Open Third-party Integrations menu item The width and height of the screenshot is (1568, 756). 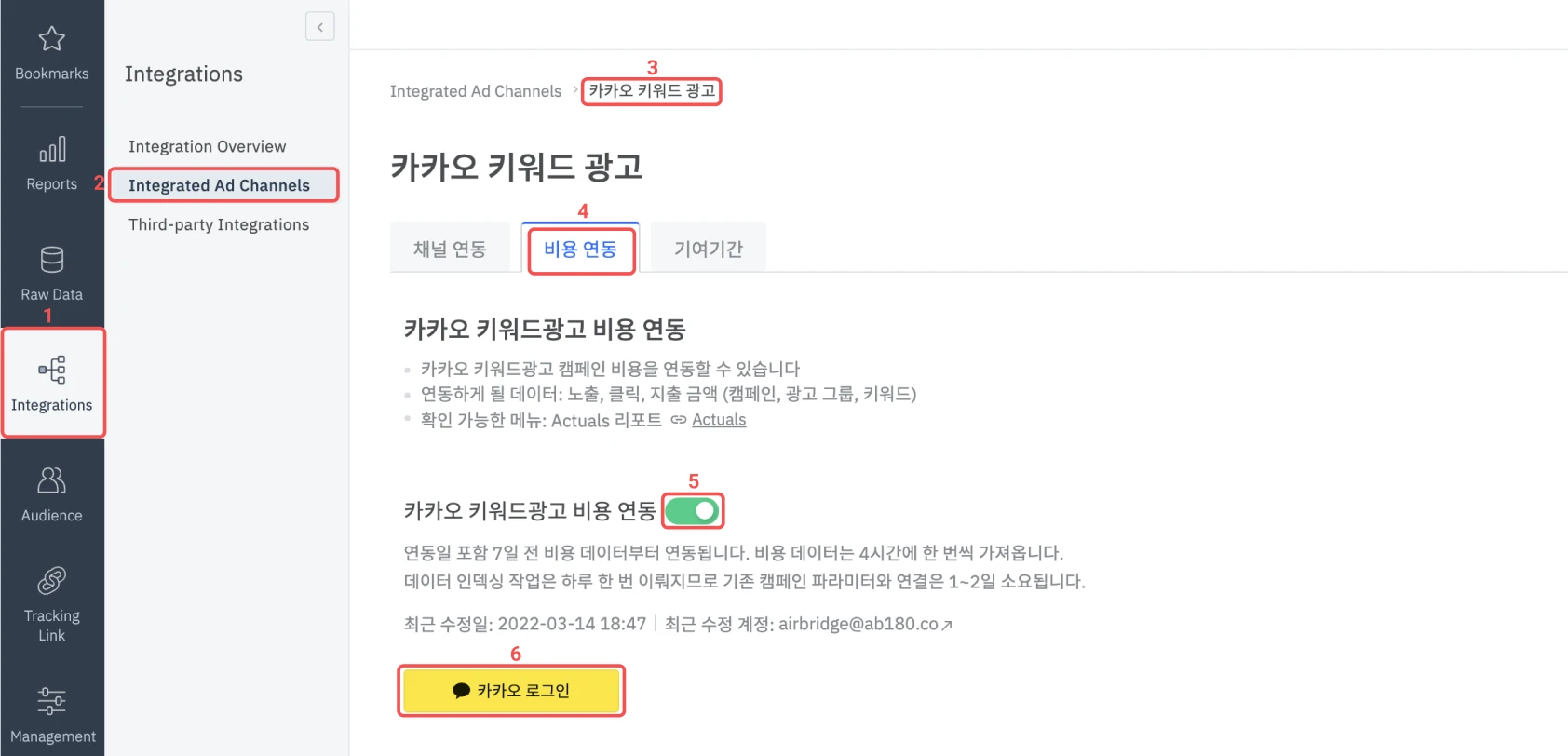[219, 224]
